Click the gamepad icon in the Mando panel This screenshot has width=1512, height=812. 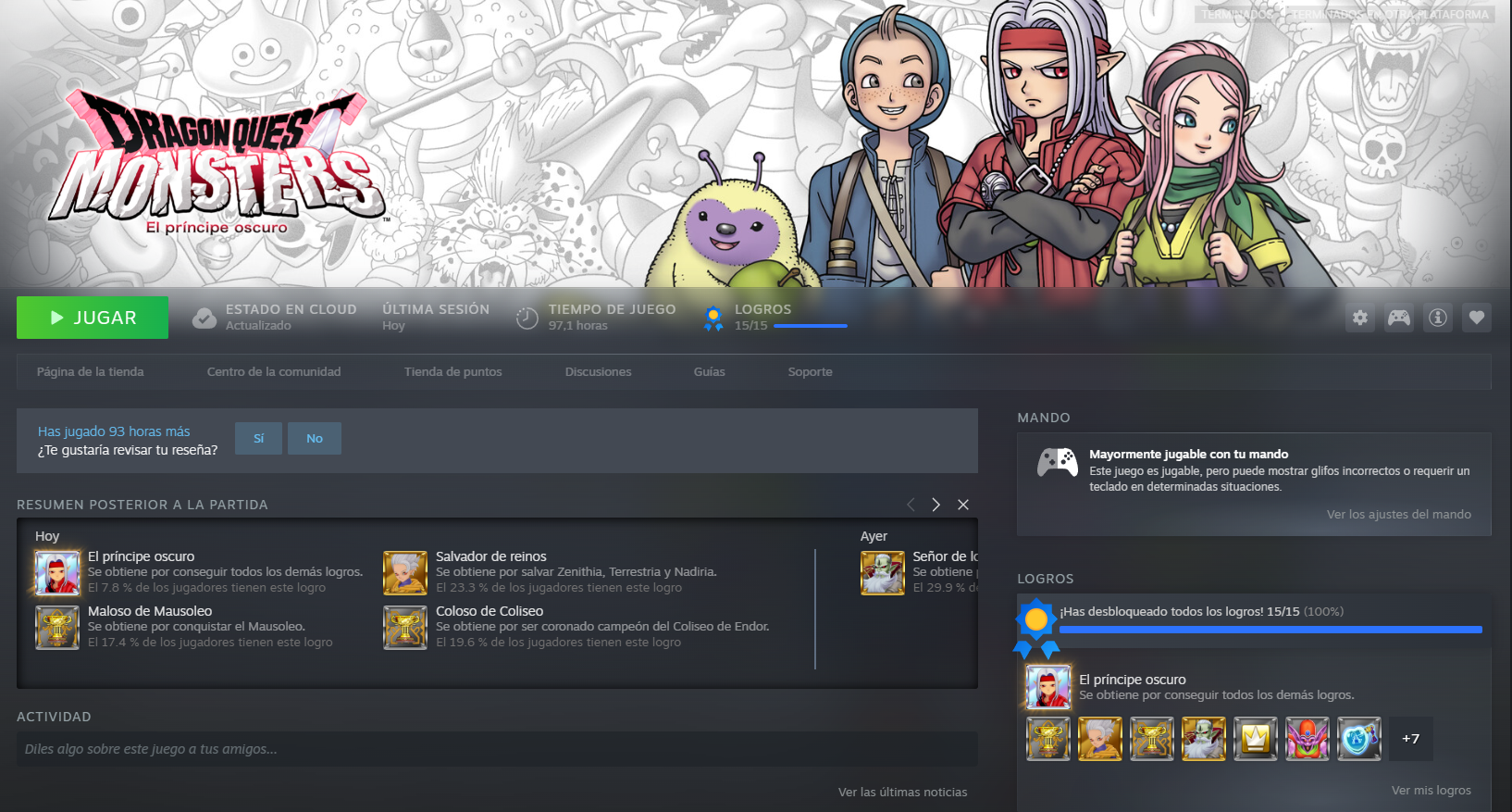pos(1057,462)
